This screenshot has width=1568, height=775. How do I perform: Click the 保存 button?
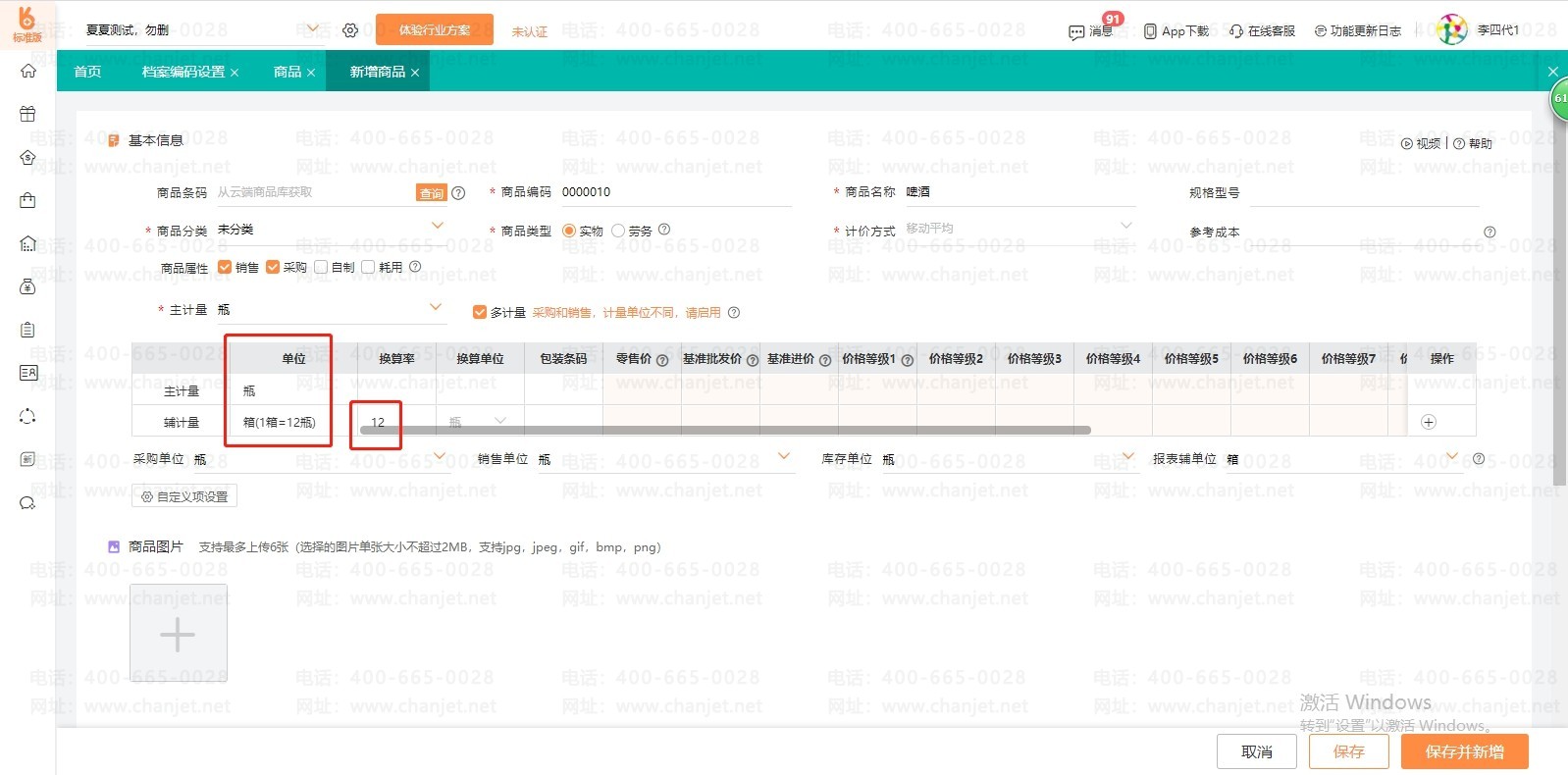pos(1349,751)
